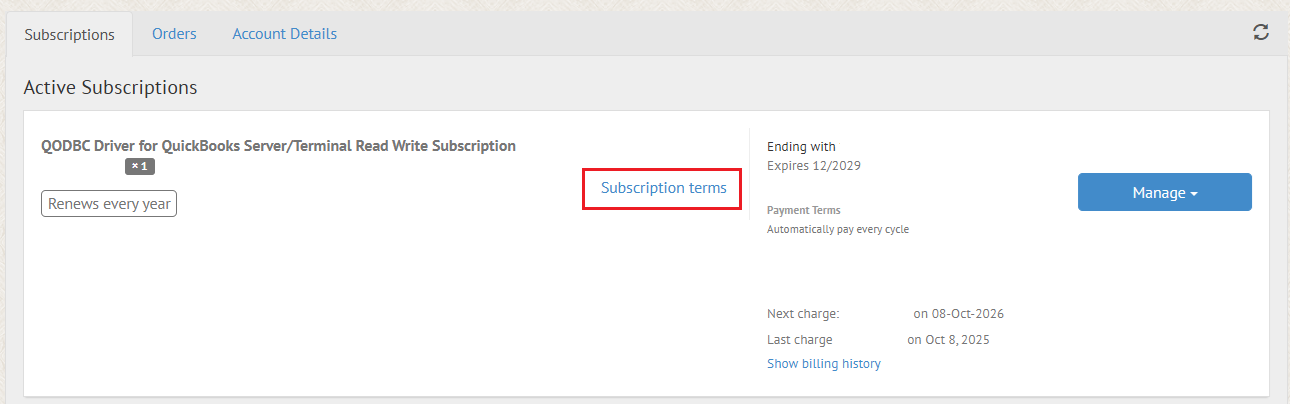This screenshot has width=1290, height=404.
Task: Select the Subscriptions tab
Action: [70, 34]
